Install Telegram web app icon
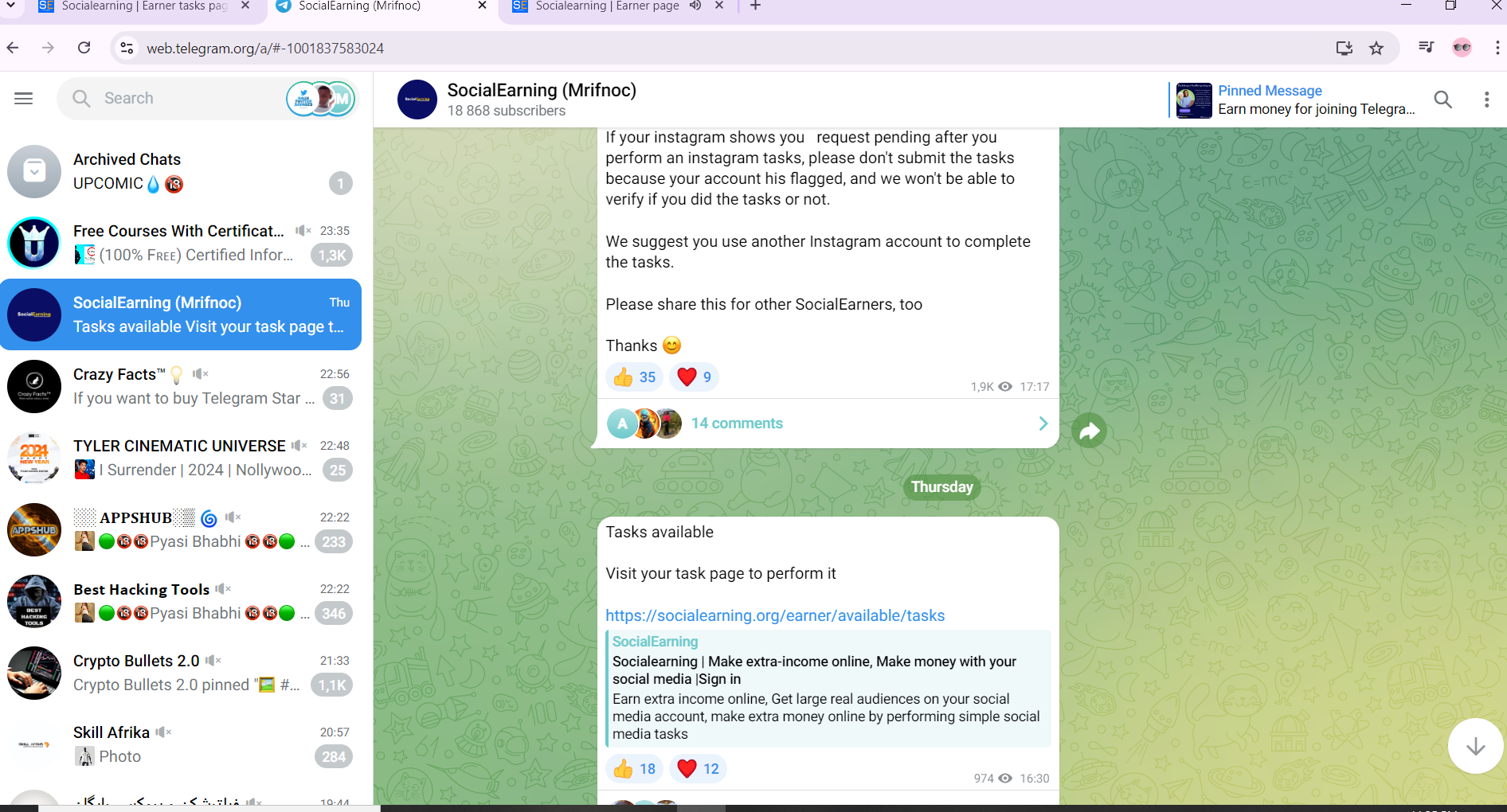Image resolution: width=1507 pixels, height=812 pixels. click(1345, 49)
